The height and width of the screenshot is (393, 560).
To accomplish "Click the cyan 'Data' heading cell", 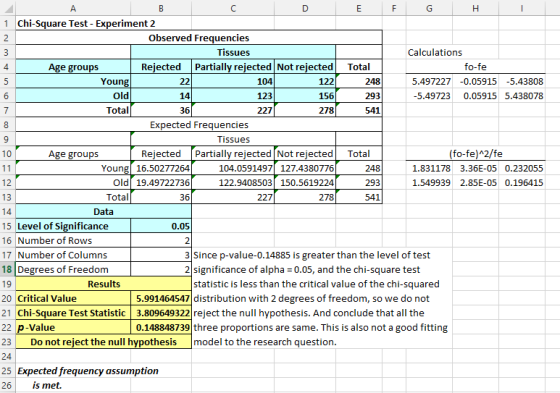I will tap(104, 212).
